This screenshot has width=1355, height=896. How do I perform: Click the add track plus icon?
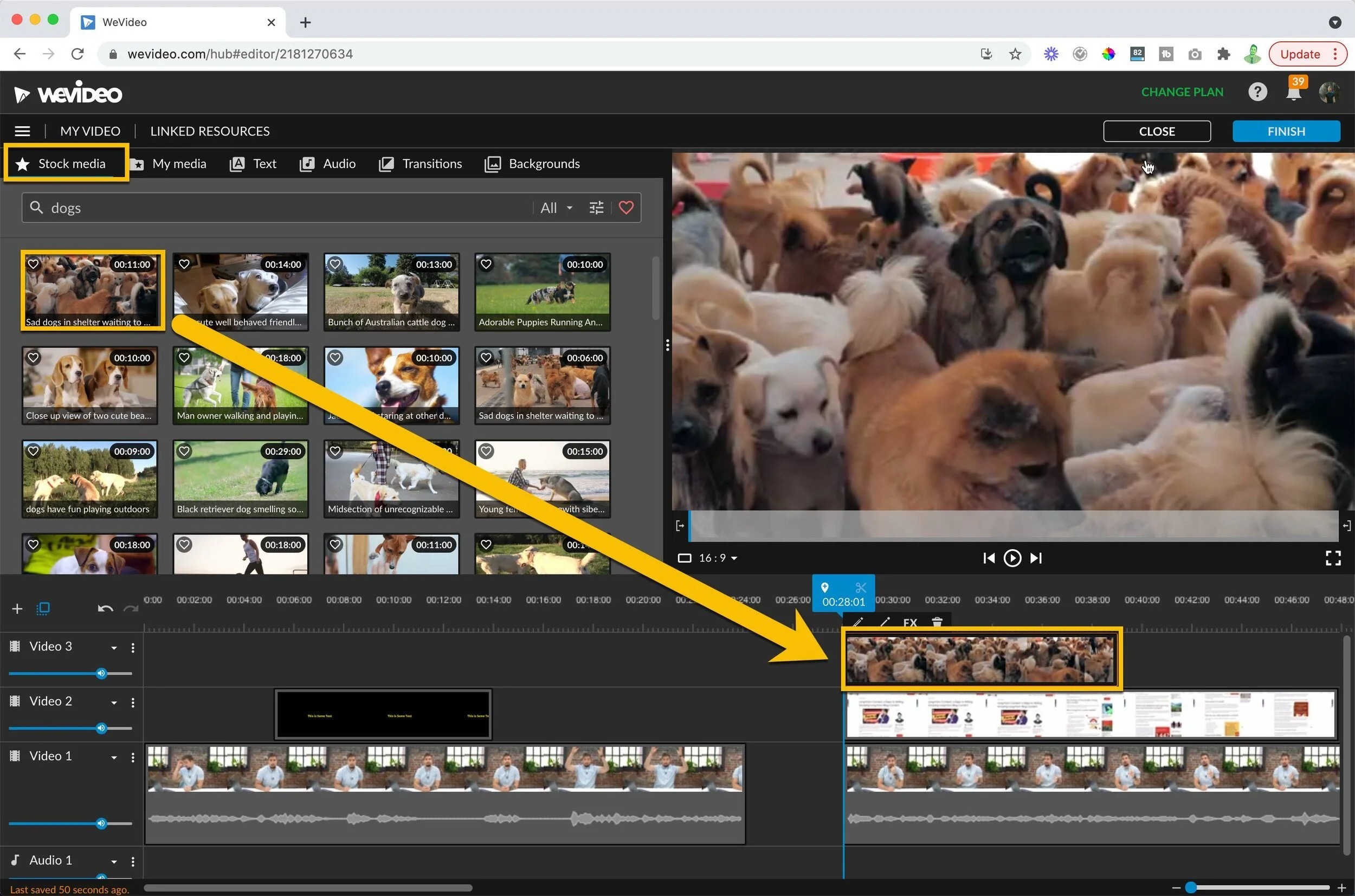coord(17,609)
